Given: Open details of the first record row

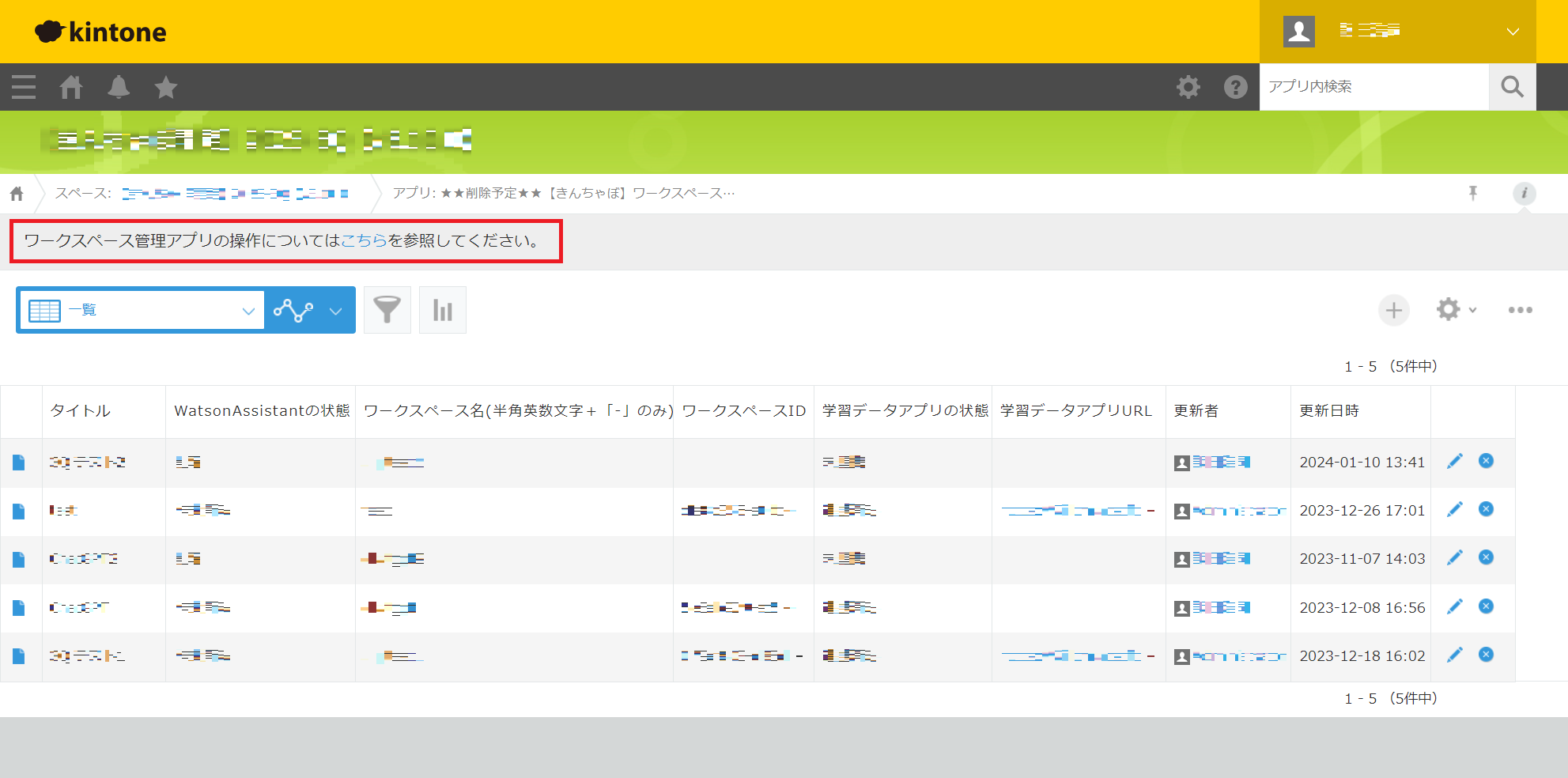Looking at the screenshot, I should tap(19, 463).
